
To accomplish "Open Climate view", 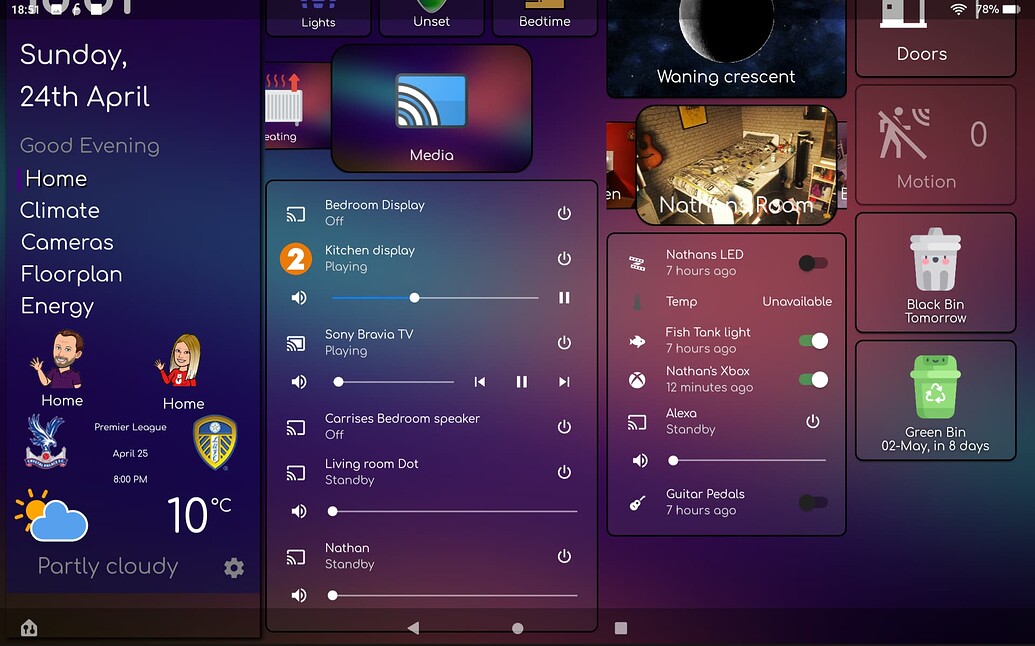I will click(59, 210).
